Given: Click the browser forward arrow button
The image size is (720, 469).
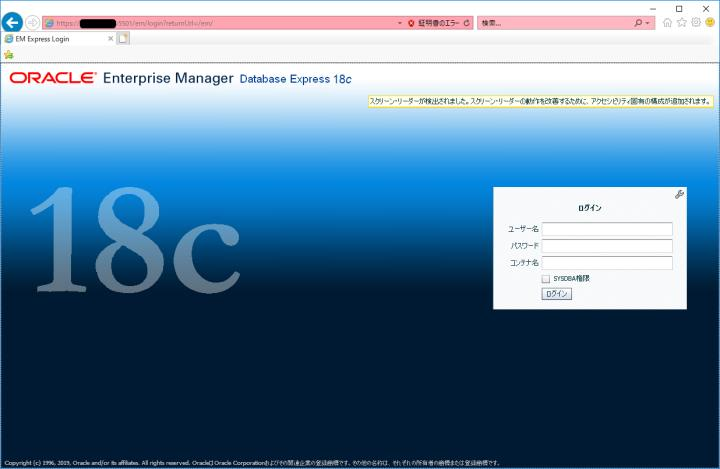Looking at the screenshot, I should (x=32, y=22).
